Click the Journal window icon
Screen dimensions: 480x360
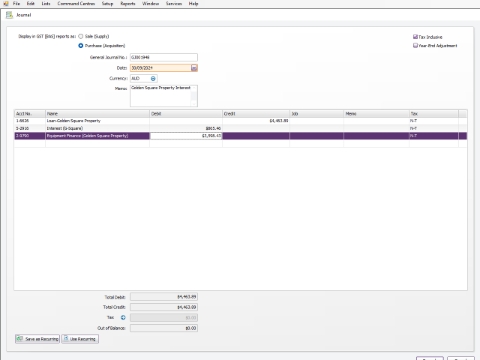[x=9, y=15]
